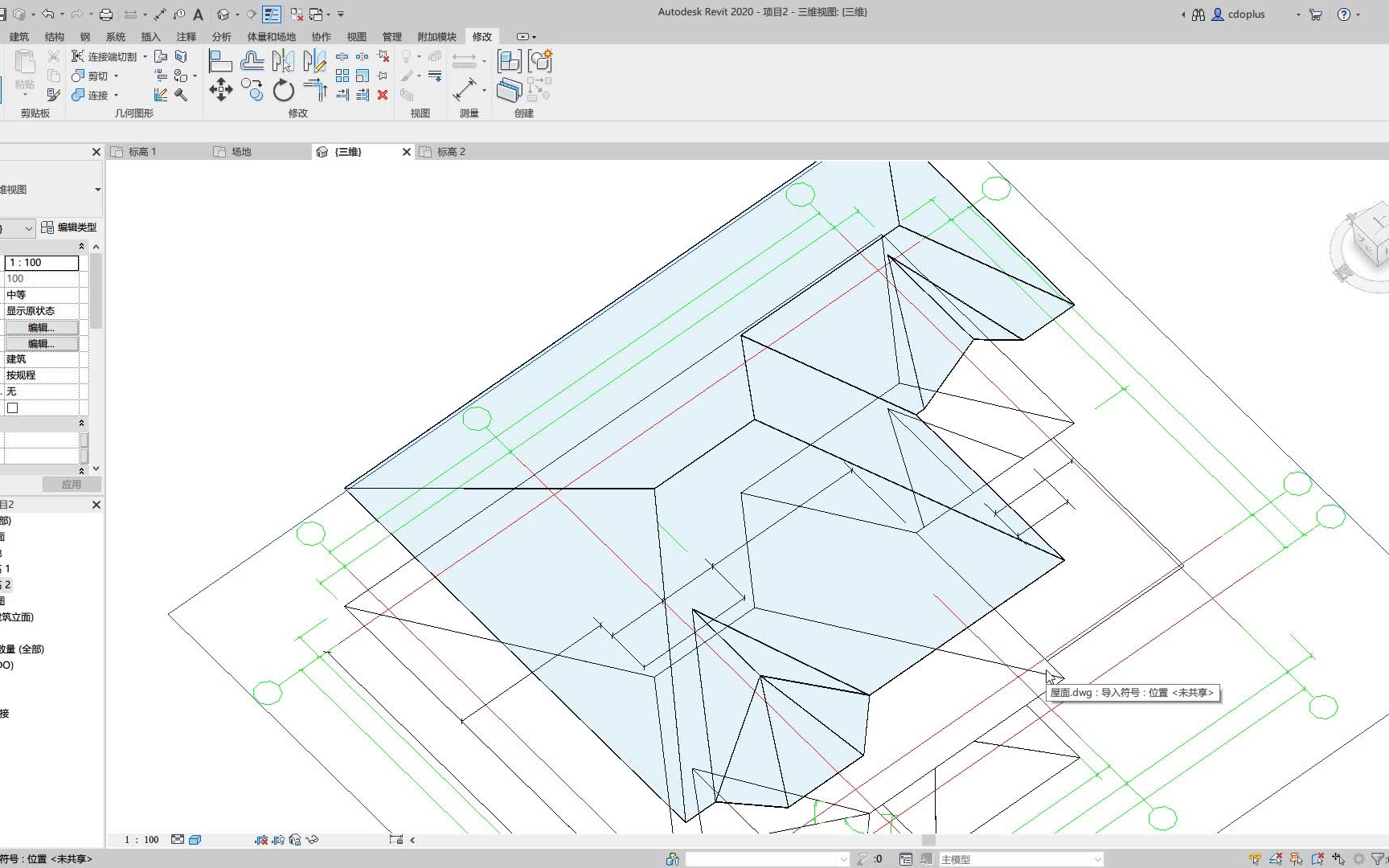Toggle Select Elements by Face on status bar
Image resolution: width=1389 pixels, height=868 pixels.
coord(1317,859)
